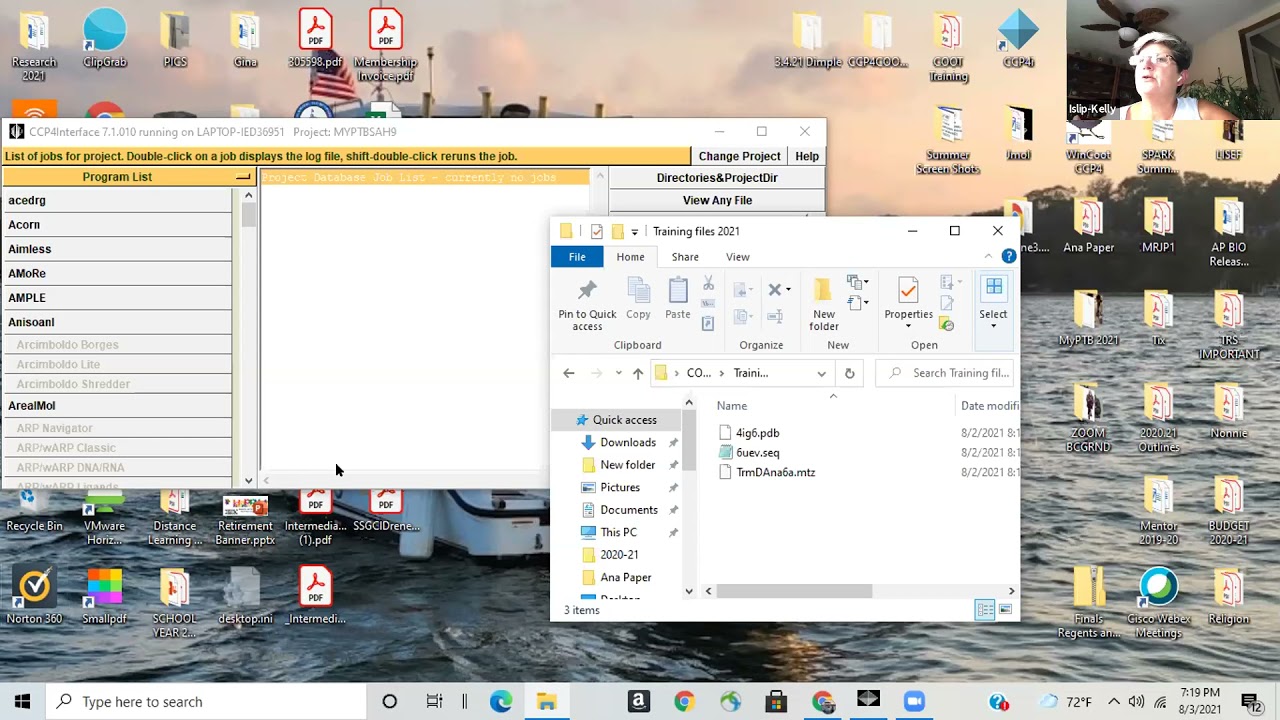Click Explorer horizontal scrollbar thumb
The height and width of the screenshot is (720, 1280).
point(796,591)
